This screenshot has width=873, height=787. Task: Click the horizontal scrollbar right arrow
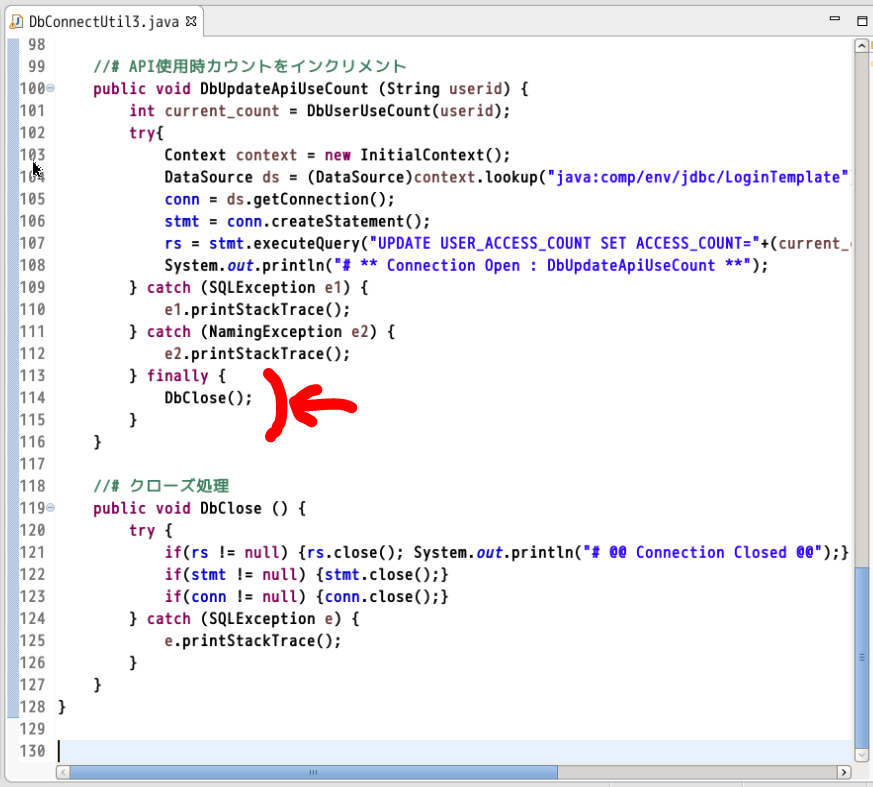(x=845, y=772)
